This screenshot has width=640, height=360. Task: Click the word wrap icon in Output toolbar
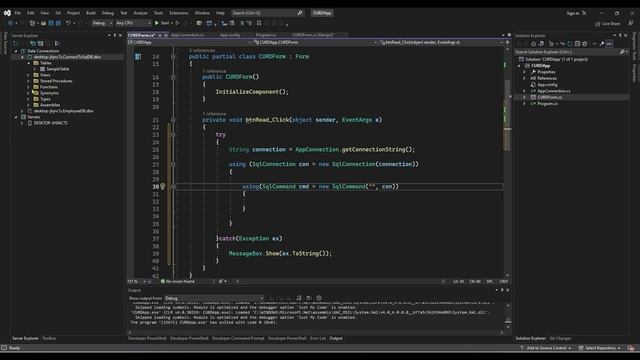tap(309, 298)
